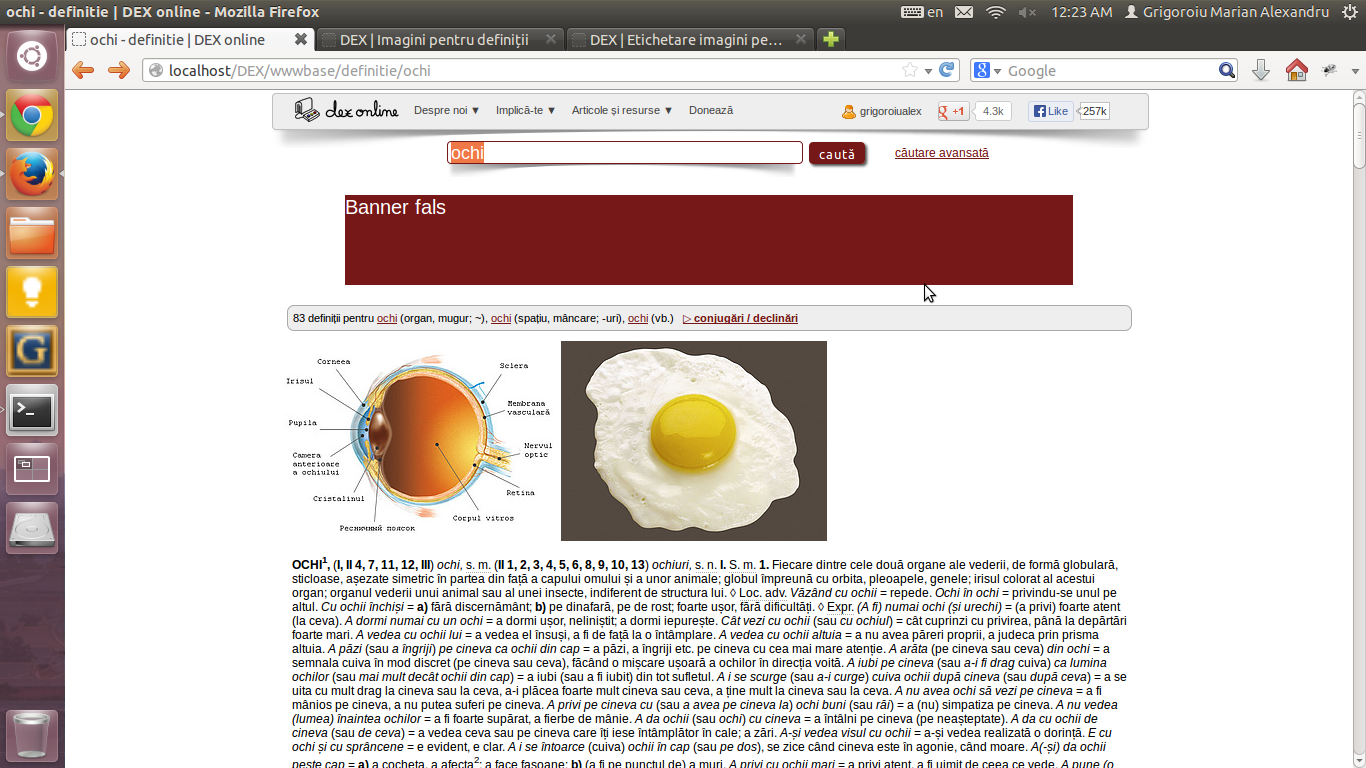
Task: Expand the Articole și resurse menu
Action: click(622, 110)
